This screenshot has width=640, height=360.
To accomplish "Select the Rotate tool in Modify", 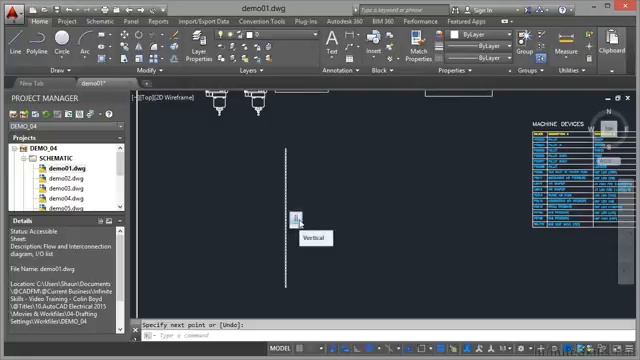I will click(x=139, y=35).
